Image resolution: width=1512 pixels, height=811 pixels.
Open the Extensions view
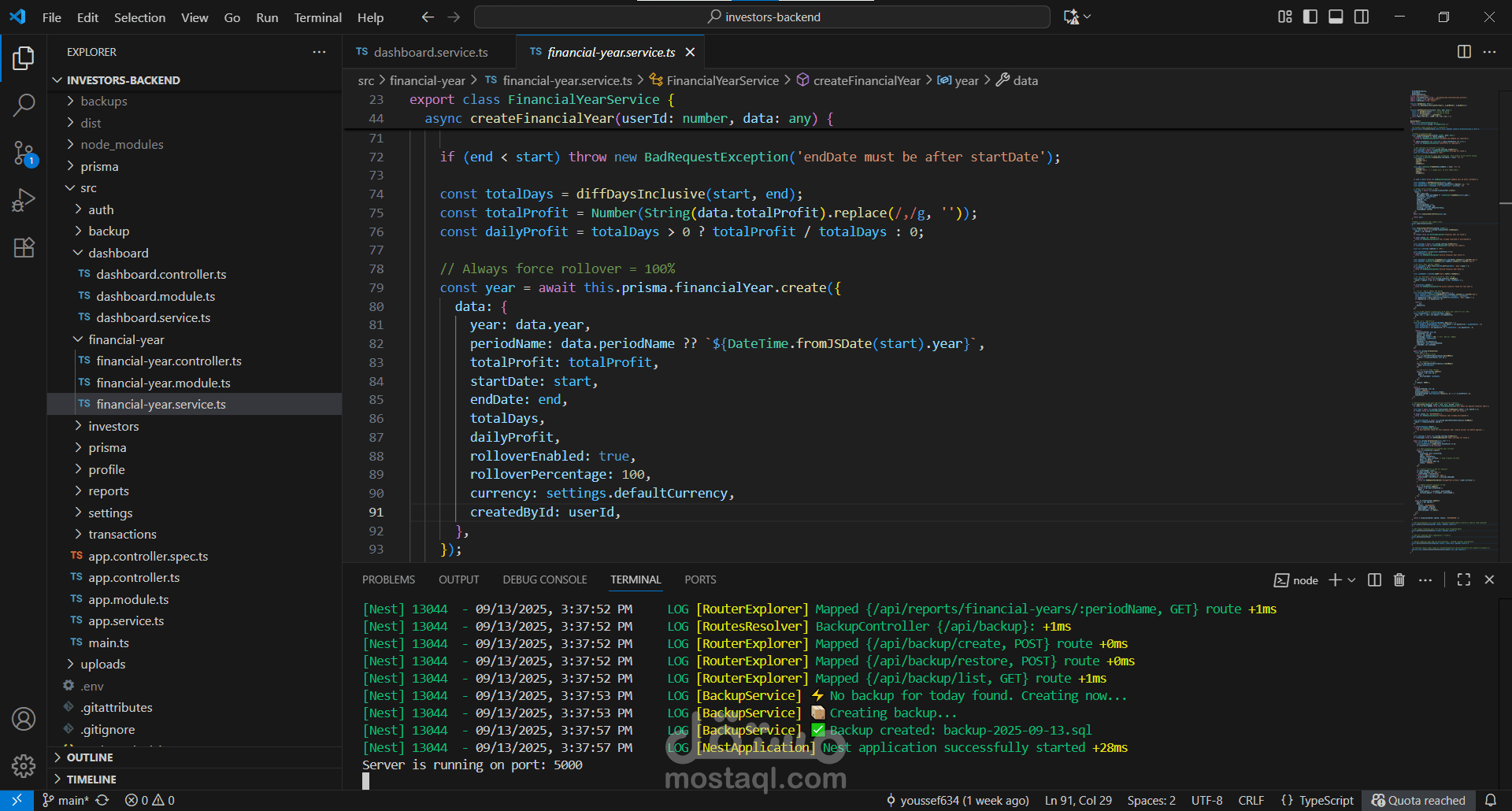pos(24,247)
